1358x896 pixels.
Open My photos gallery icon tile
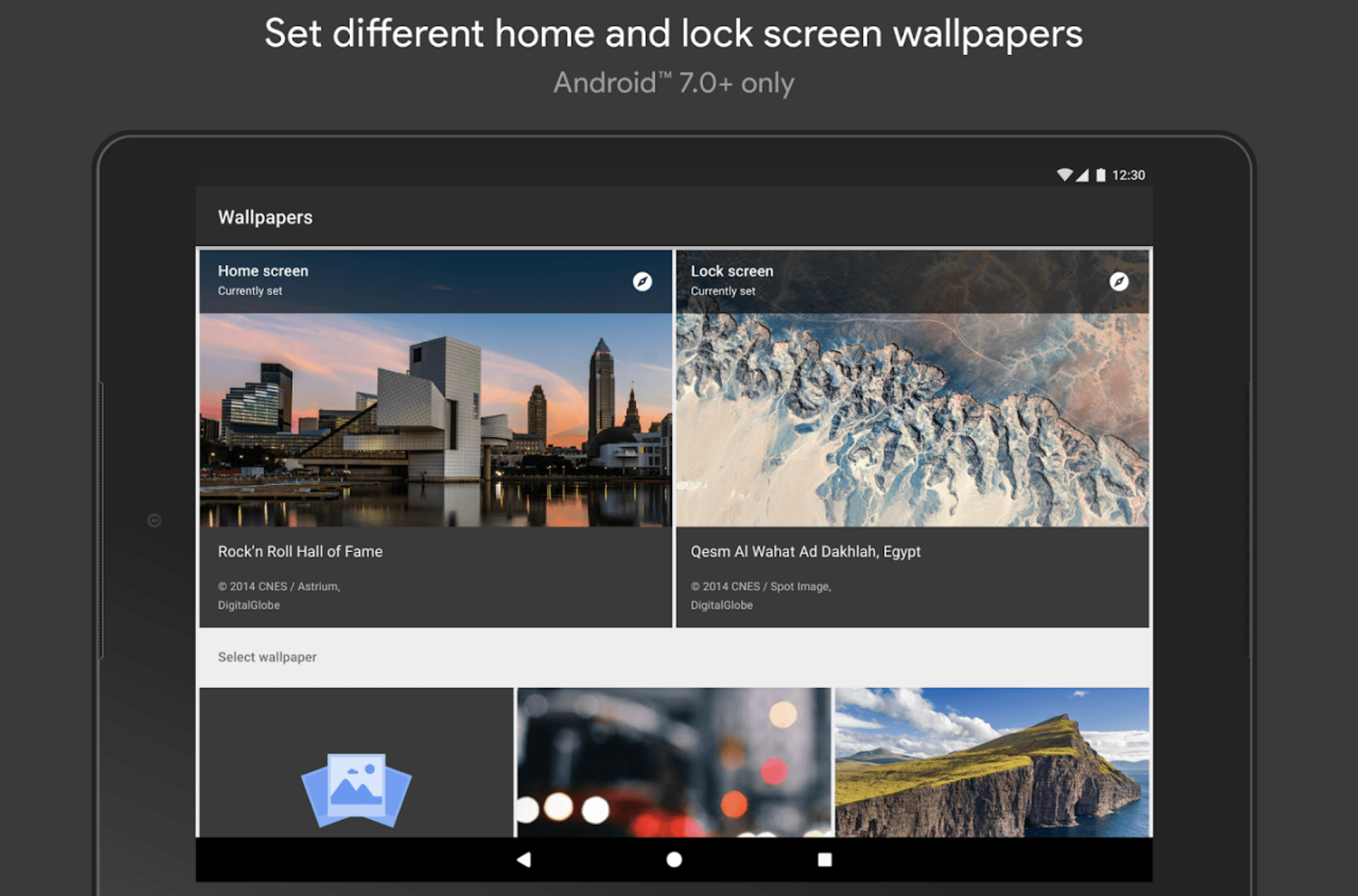click(x=356, y=763)
